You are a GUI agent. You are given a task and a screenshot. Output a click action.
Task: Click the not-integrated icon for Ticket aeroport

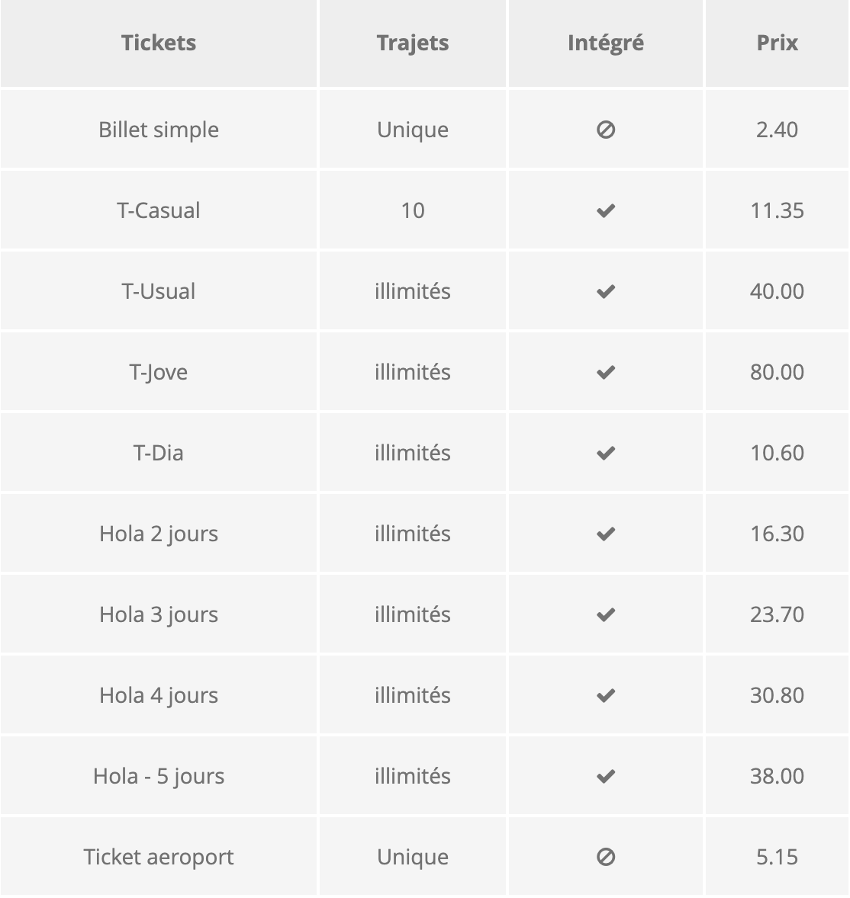pyautogui.click(x=605, y=857)
